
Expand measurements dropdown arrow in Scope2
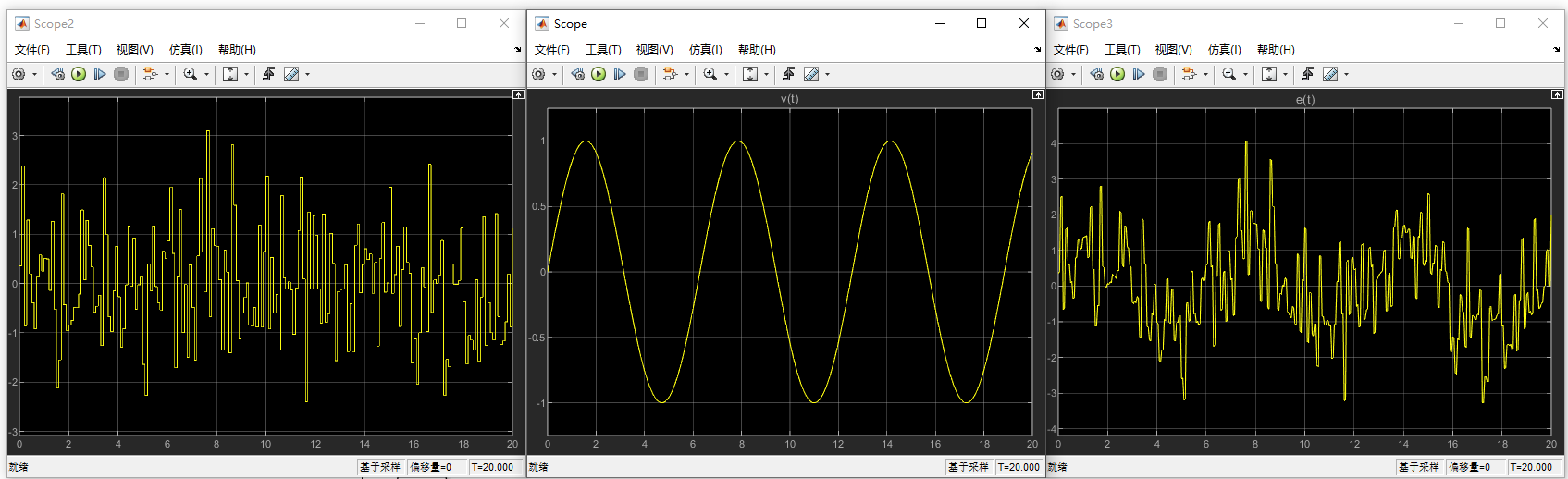tap(308, 74)
